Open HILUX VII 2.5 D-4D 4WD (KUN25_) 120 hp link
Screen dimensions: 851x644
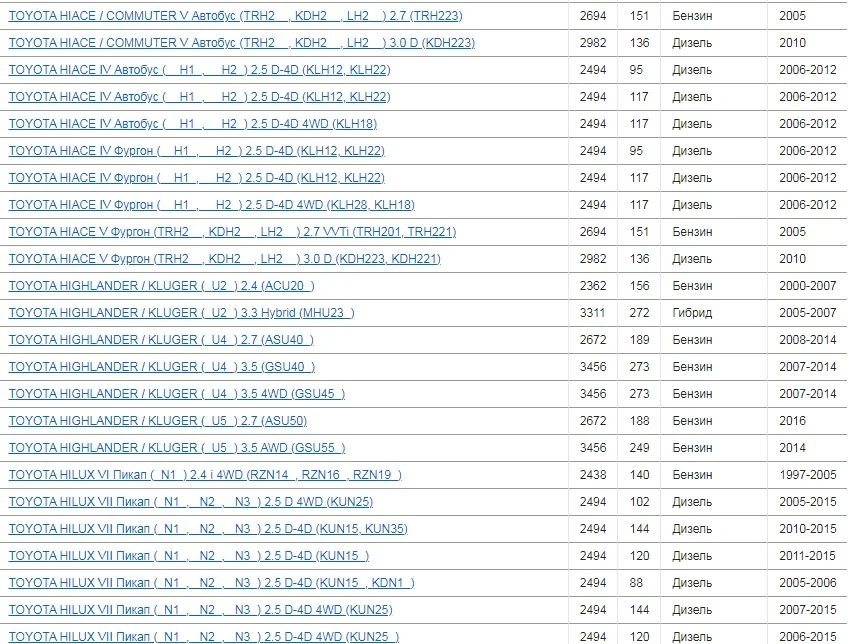(x=204, y=637)
